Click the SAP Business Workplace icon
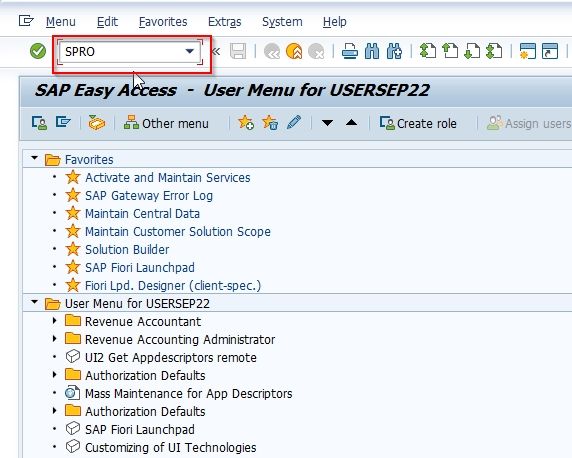 tap(96, 123)
